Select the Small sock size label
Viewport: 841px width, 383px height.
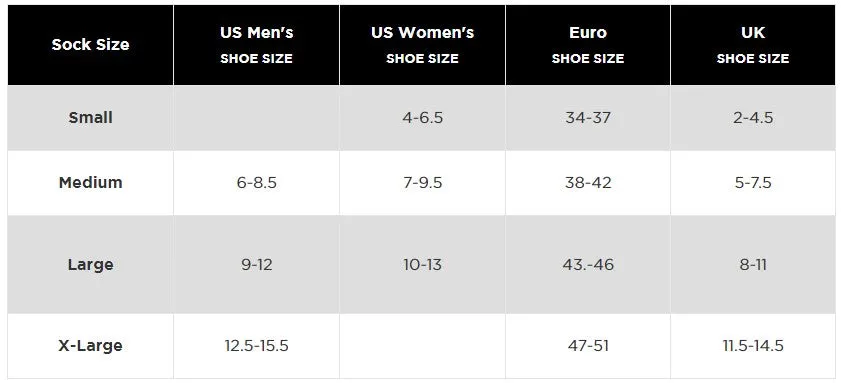point(90,117)
